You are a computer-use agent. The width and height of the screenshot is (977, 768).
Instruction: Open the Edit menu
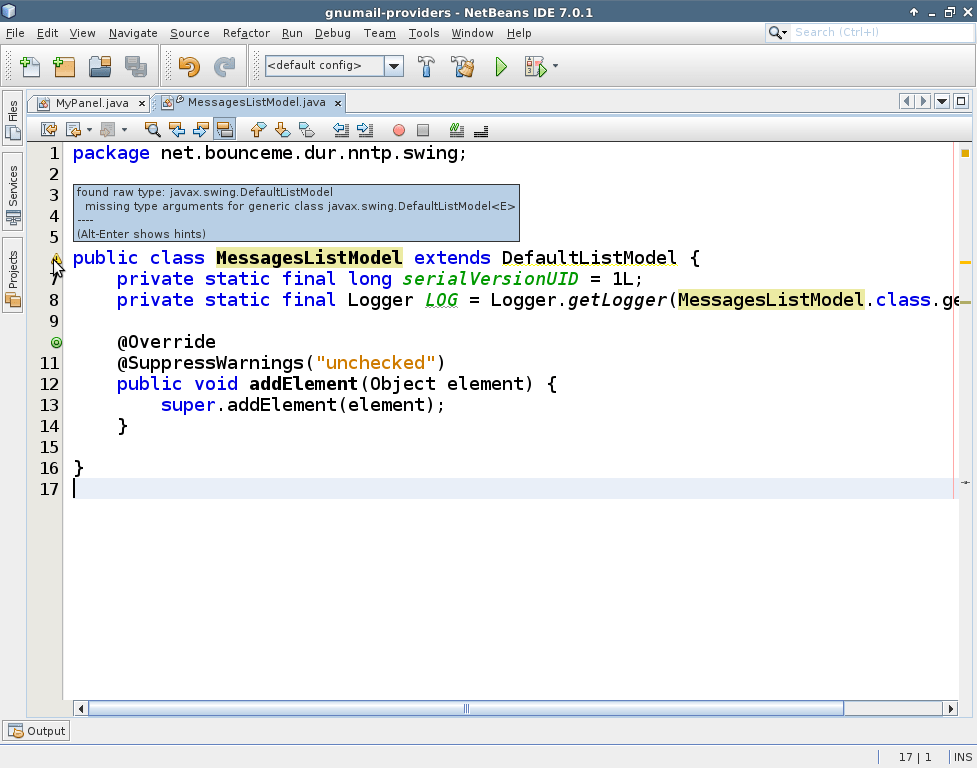pos(47,33)
